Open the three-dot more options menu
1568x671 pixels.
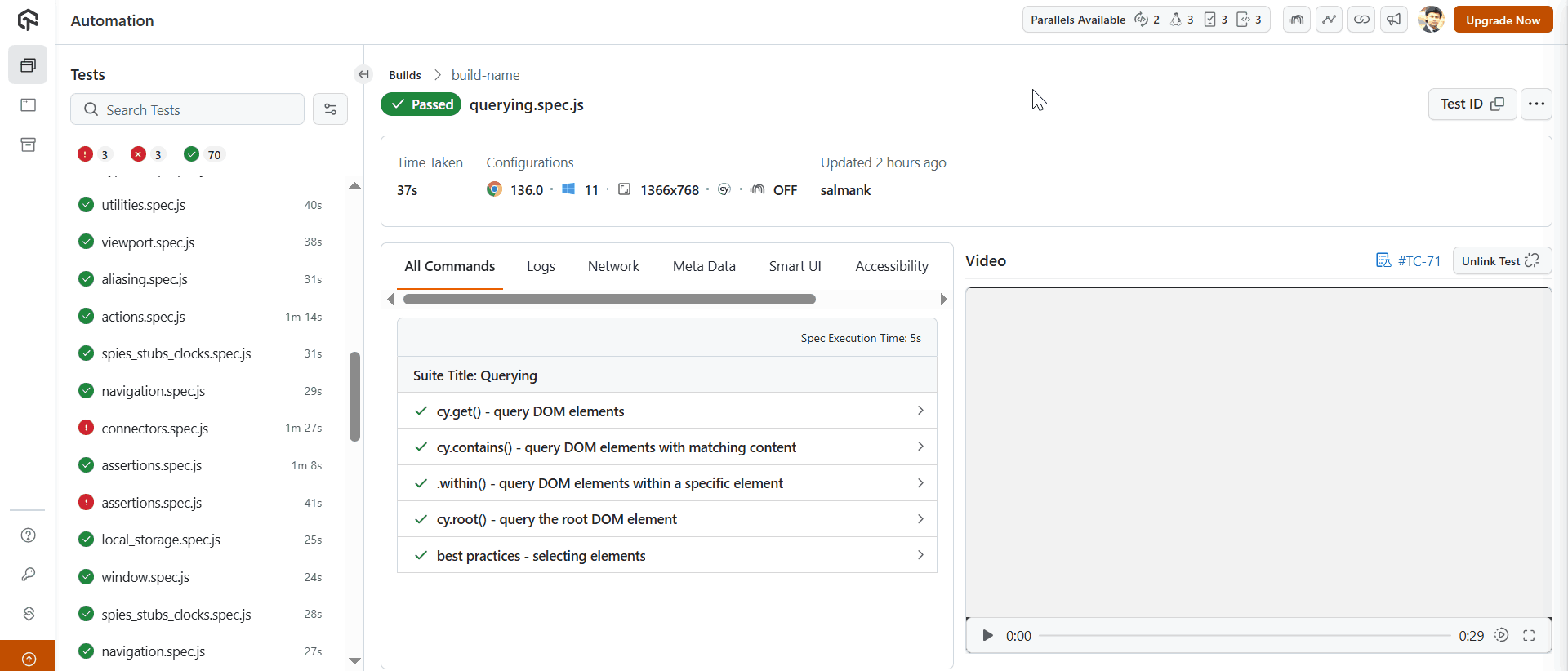[x=1536, y=104]
